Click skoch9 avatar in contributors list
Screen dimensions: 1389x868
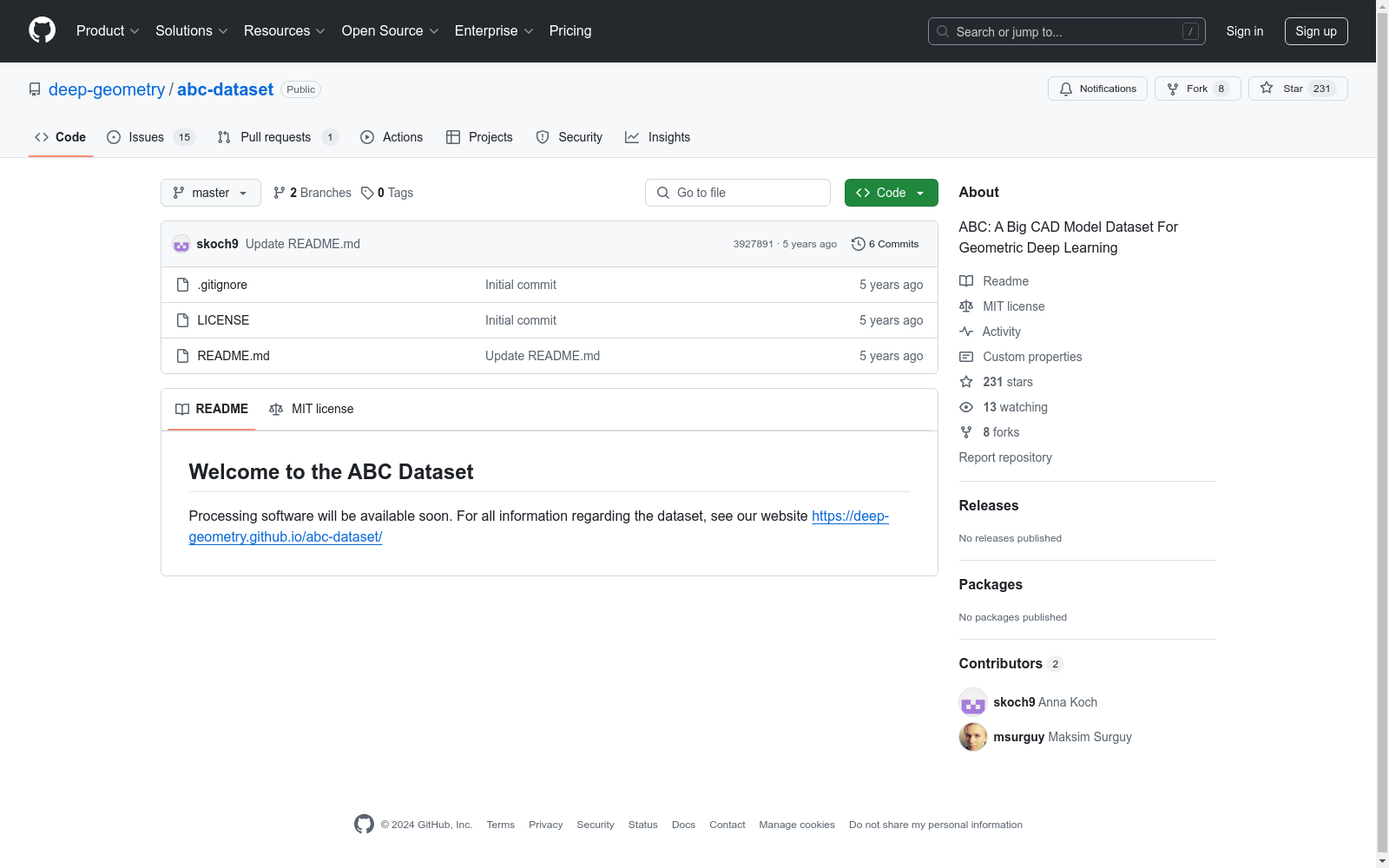973,702
